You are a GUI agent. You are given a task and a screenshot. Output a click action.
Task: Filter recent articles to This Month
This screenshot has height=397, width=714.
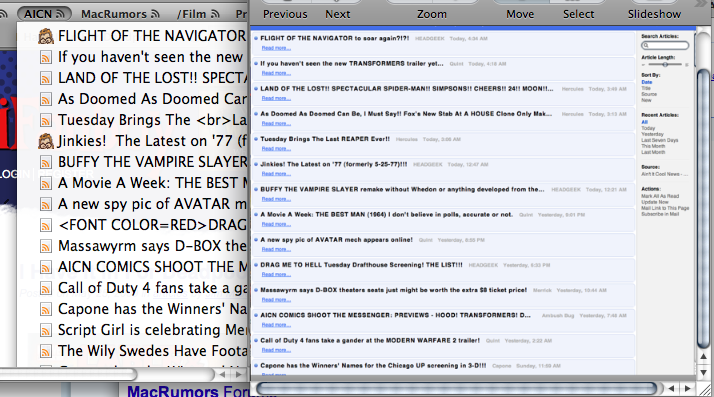653,146
